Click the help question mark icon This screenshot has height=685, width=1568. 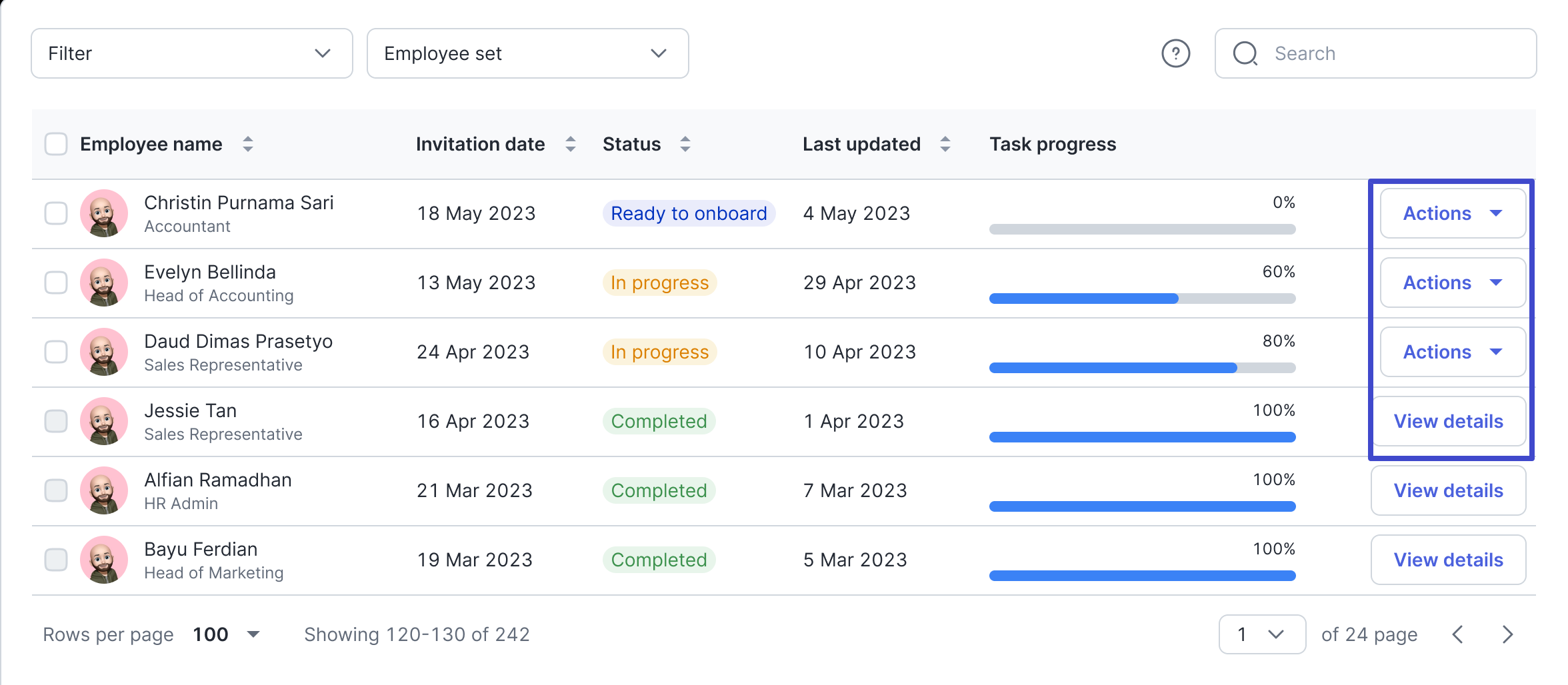click(1175, 53)
